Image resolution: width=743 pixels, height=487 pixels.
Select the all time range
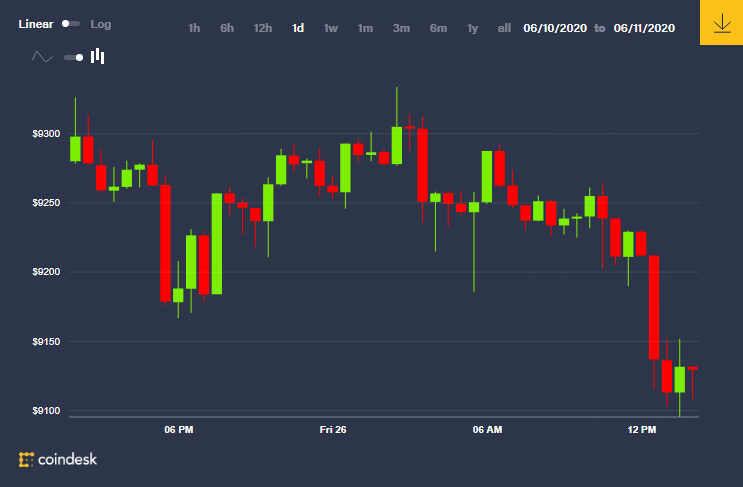tap(504, 28)
